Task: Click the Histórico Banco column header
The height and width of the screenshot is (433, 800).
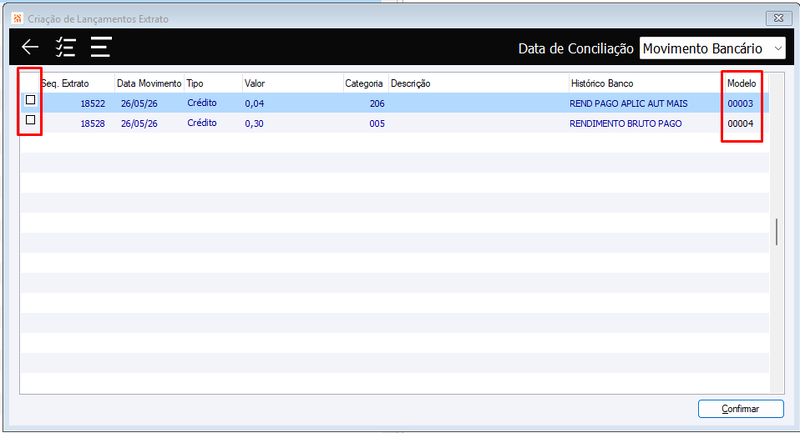Action: (x=602, y=83)
